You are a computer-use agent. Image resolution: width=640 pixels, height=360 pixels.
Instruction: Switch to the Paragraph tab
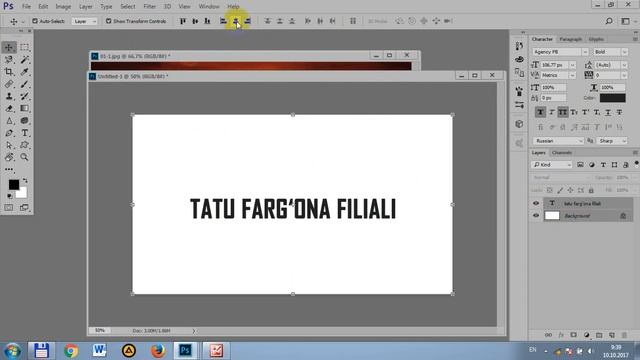pyautogui.click(x=570, y=39)
